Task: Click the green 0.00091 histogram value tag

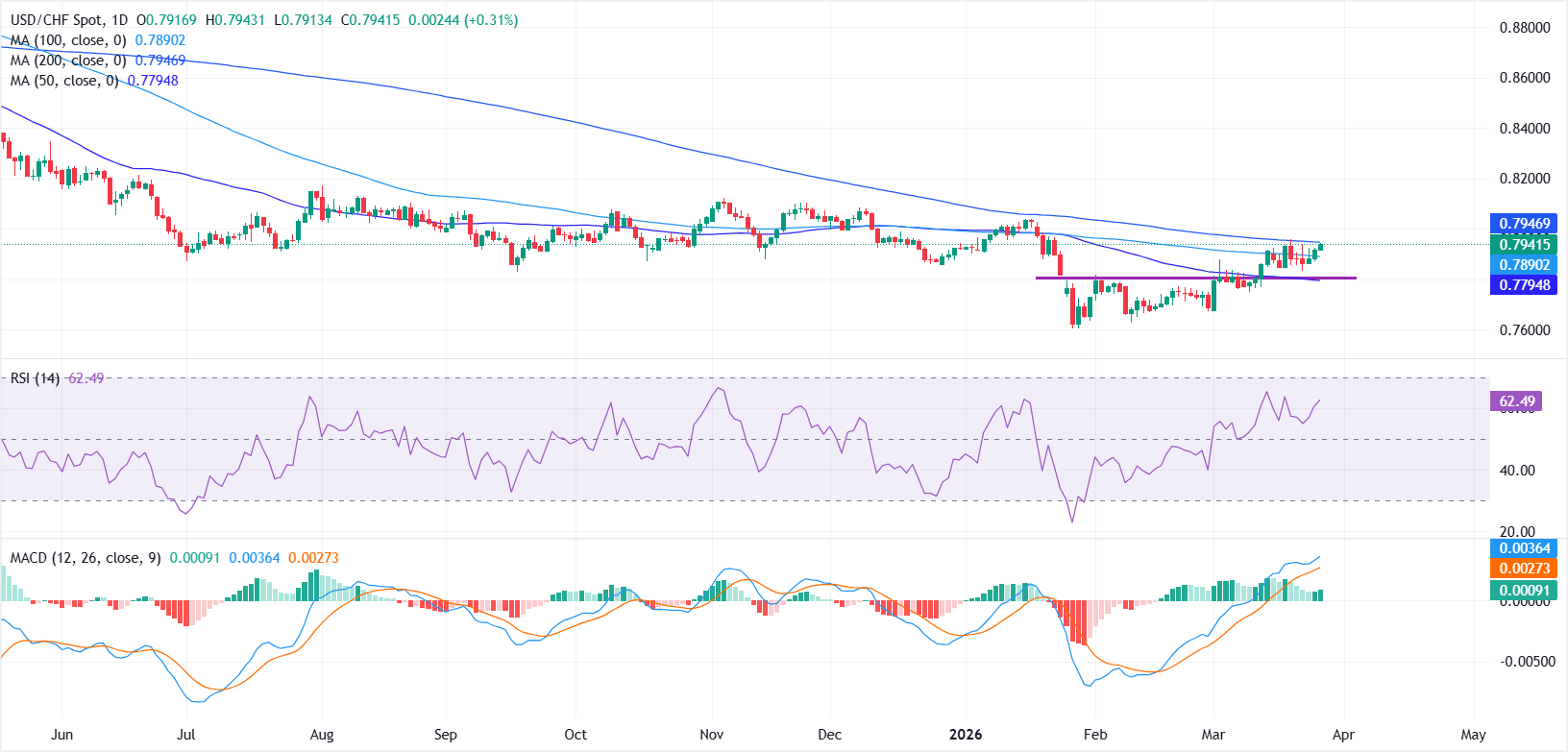Action: click(1524, 591)
